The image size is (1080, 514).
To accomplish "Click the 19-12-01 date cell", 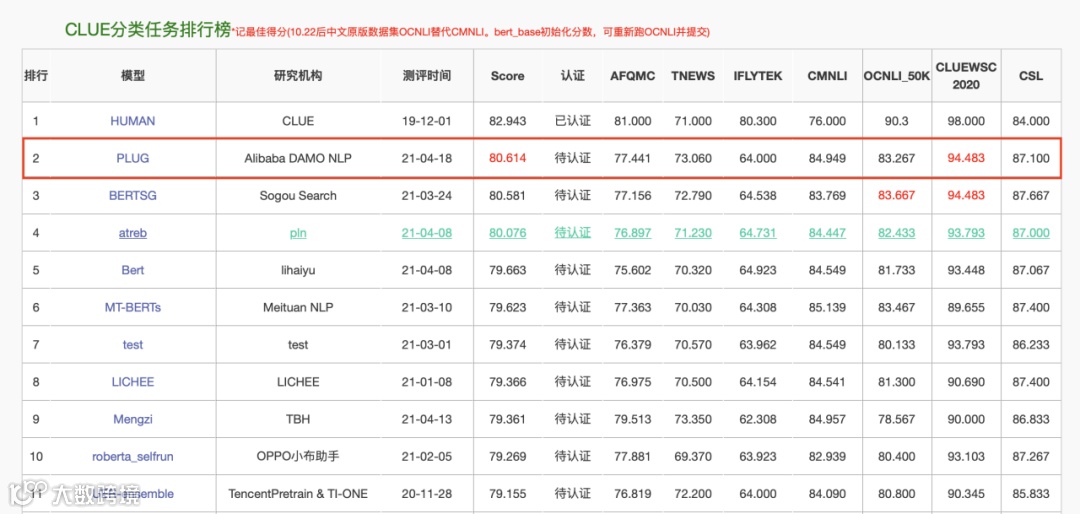I will click(426, 121).
